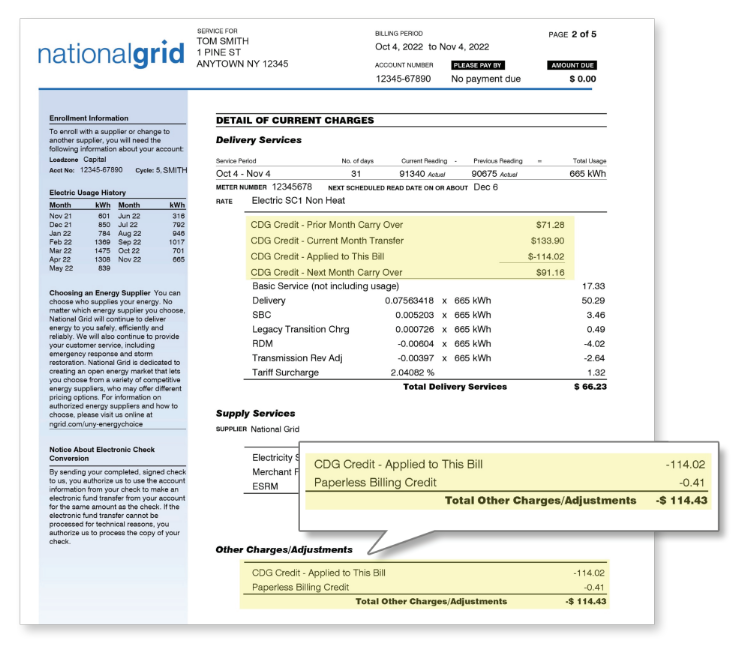Click Other Charges/Adjustments section heading
Image resolution: width=756 pixels, height=648 pixels.
[x=284, y=550]
